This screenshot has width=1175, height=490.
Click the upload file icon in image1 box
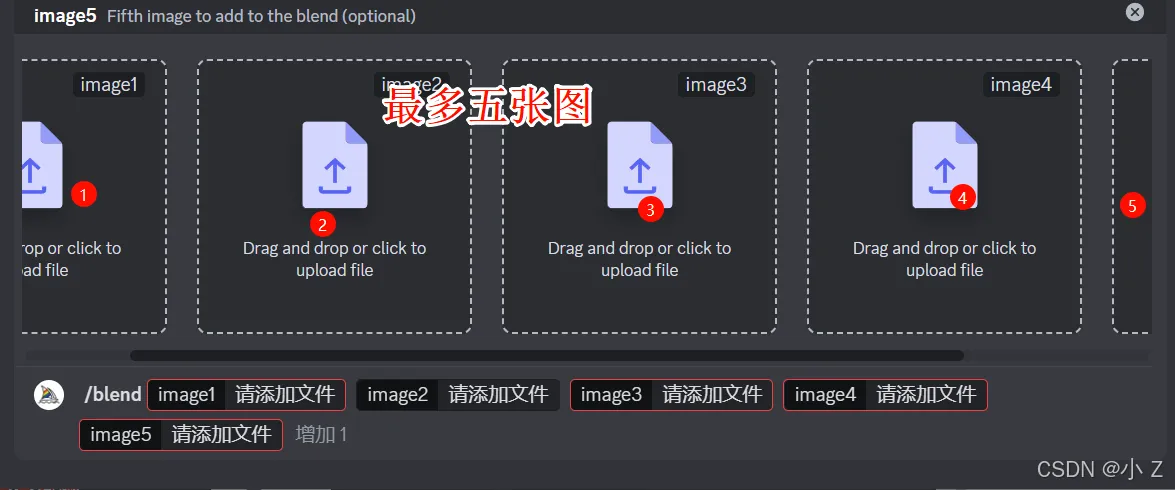[40, 165]
